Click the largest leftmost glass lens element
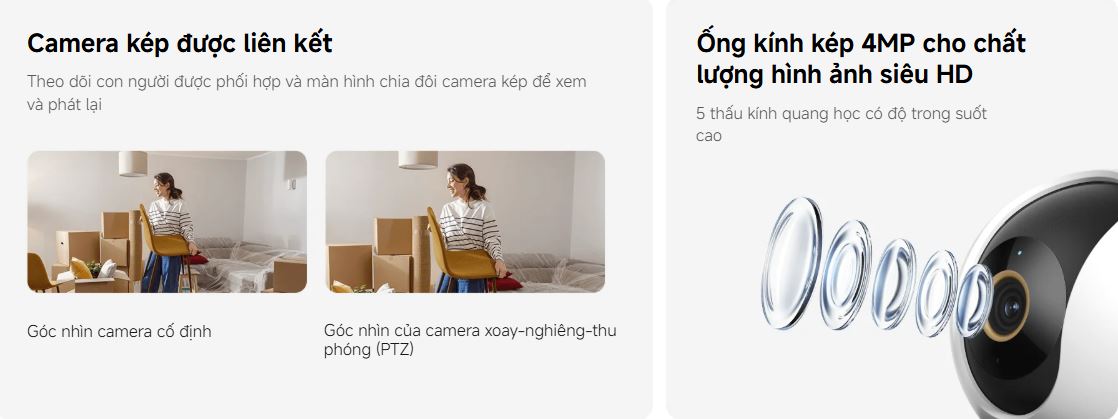 coord(791,263)
